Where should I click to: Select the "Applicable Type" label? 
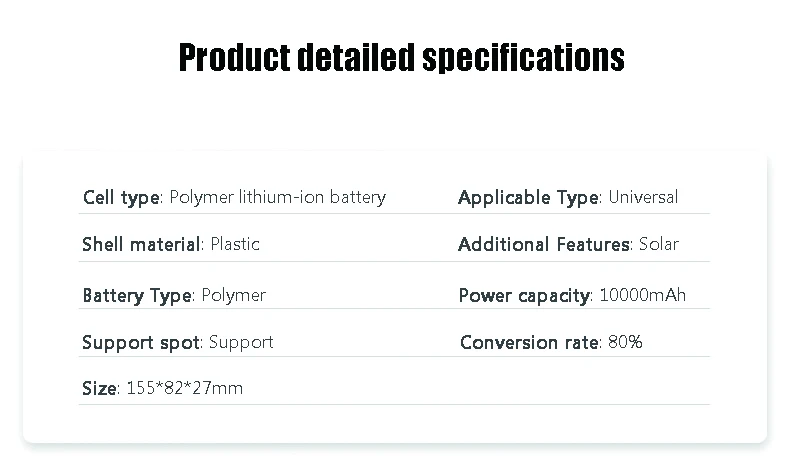click(x=528, y=198)
